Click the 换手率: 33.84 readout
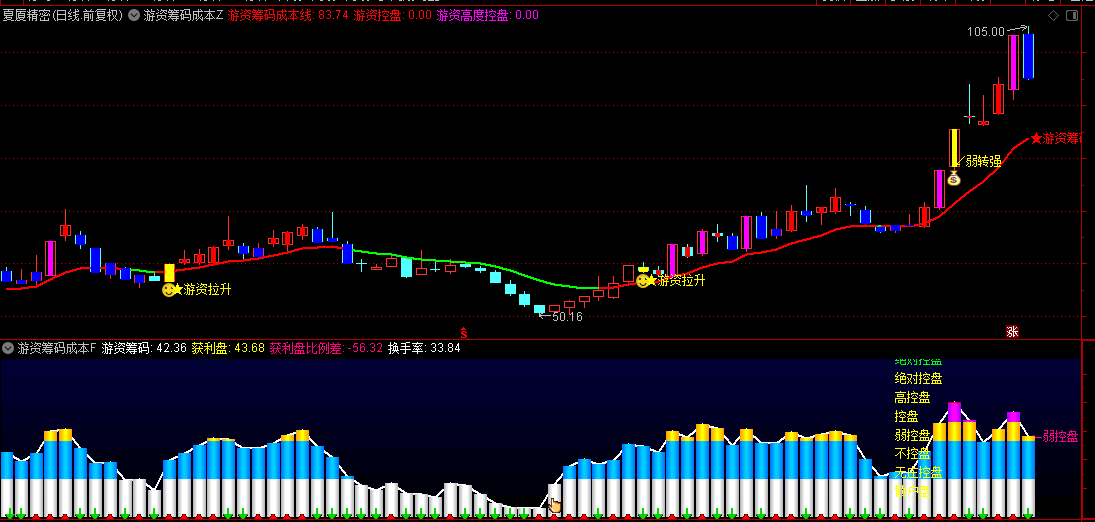Viewport: 1095px width, 522px height. 425,348
